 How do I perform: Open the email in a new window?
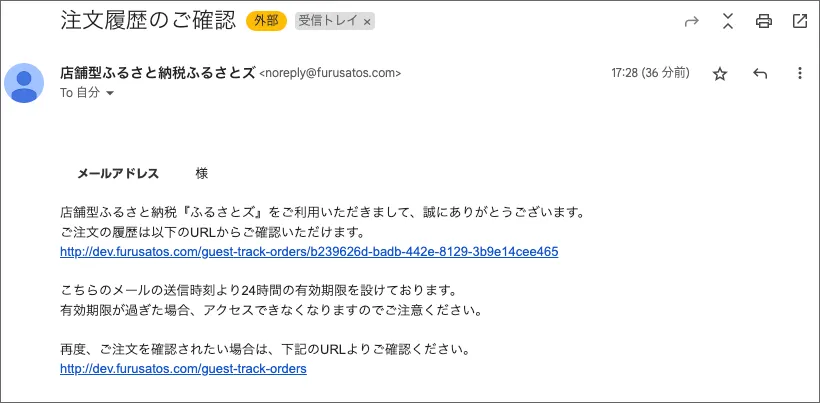click(800, 21)
